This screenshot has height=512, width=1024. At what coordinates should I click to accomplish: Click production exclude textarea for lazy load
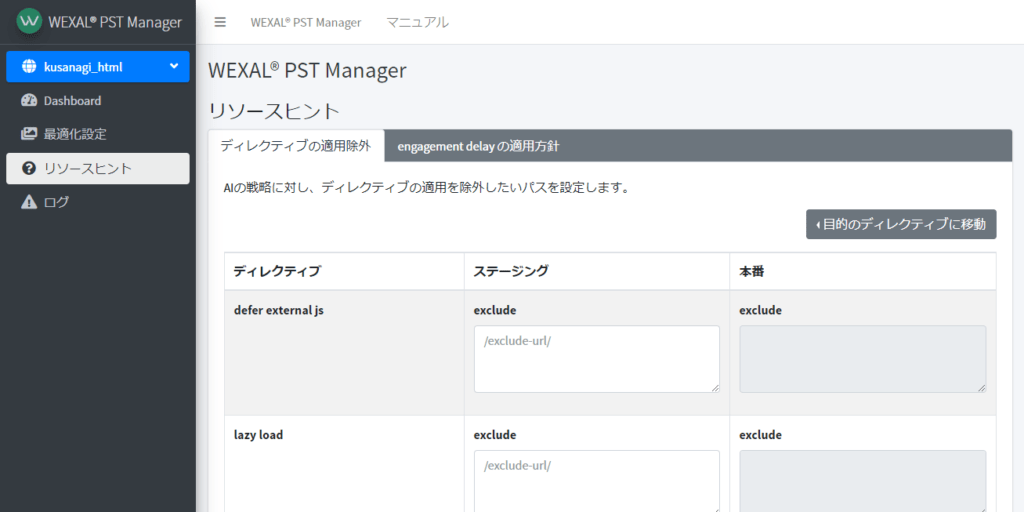[863, 481]
